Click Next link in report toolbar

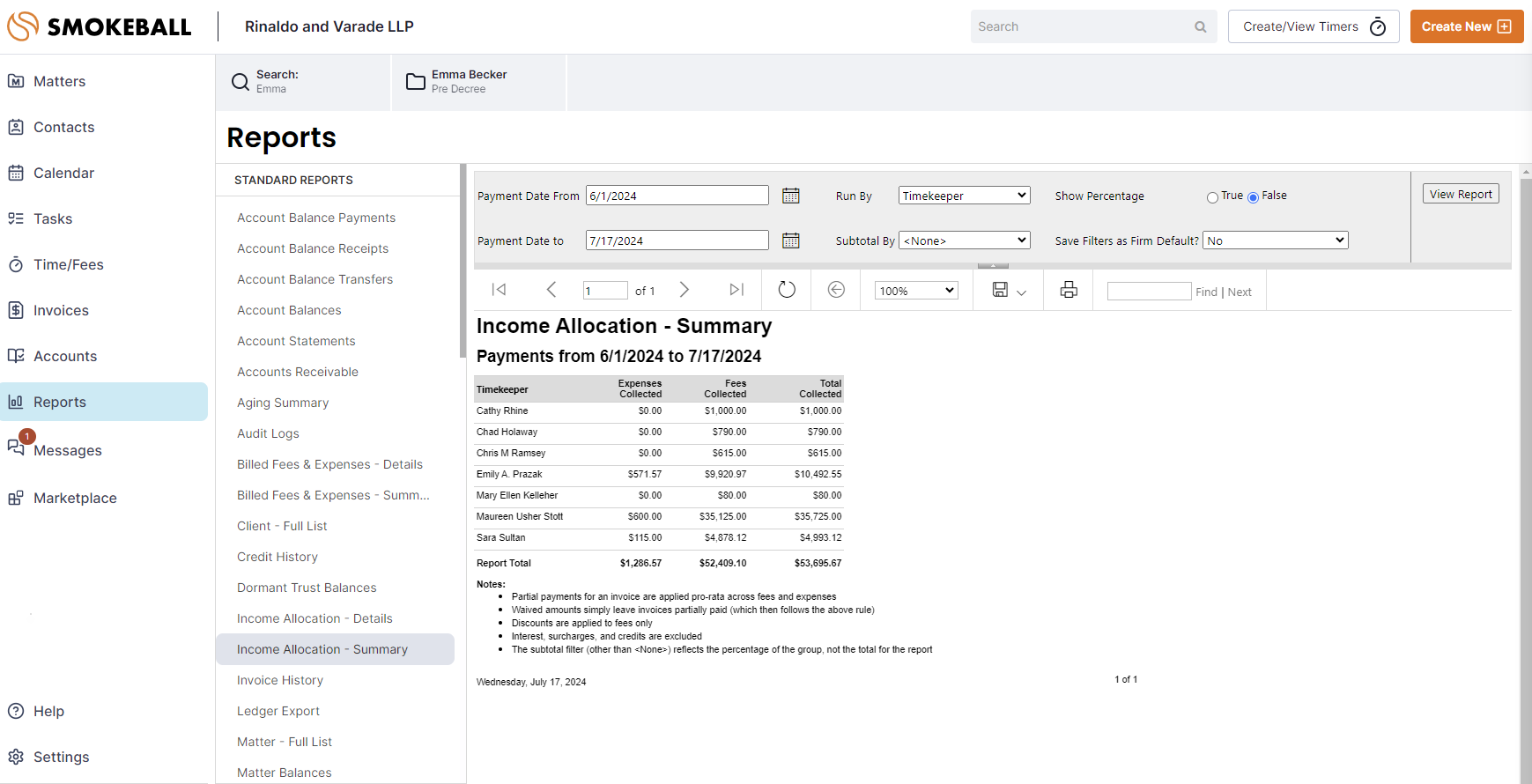pos(1240,292)
